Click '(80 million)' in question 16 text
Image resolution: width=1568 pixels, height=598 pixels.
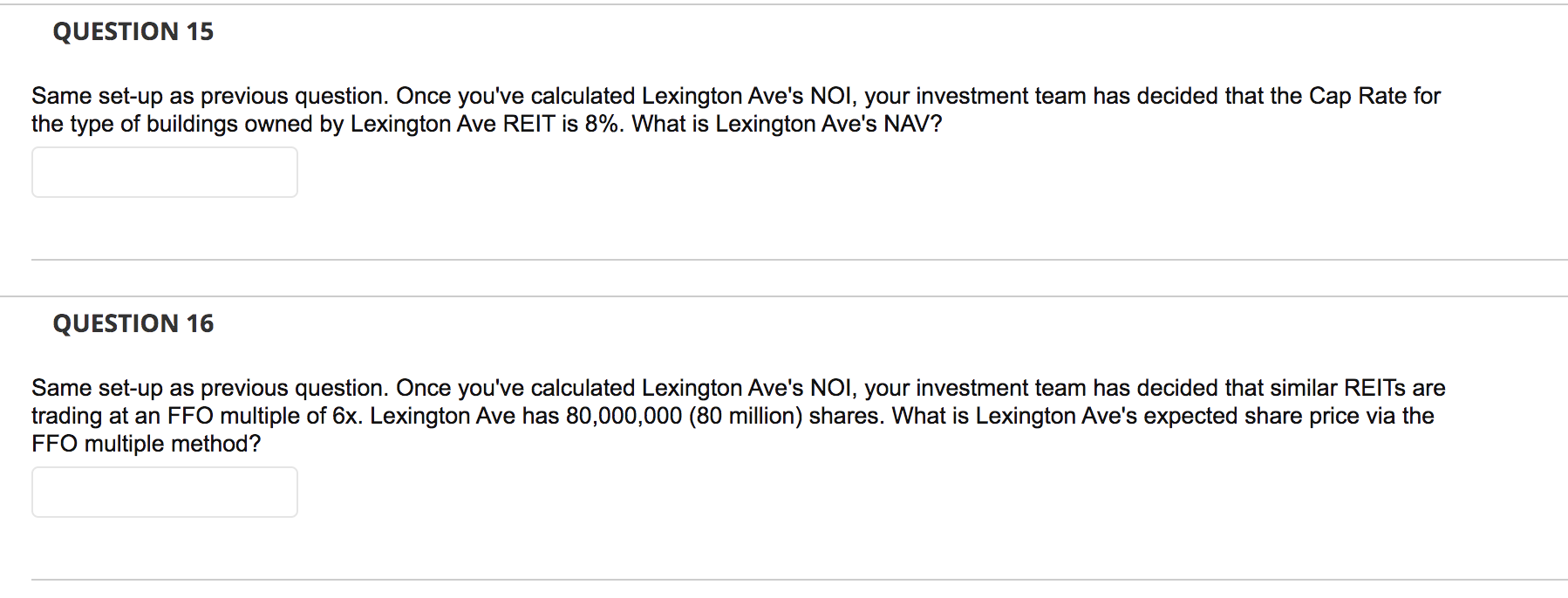[x=746, y=416]
